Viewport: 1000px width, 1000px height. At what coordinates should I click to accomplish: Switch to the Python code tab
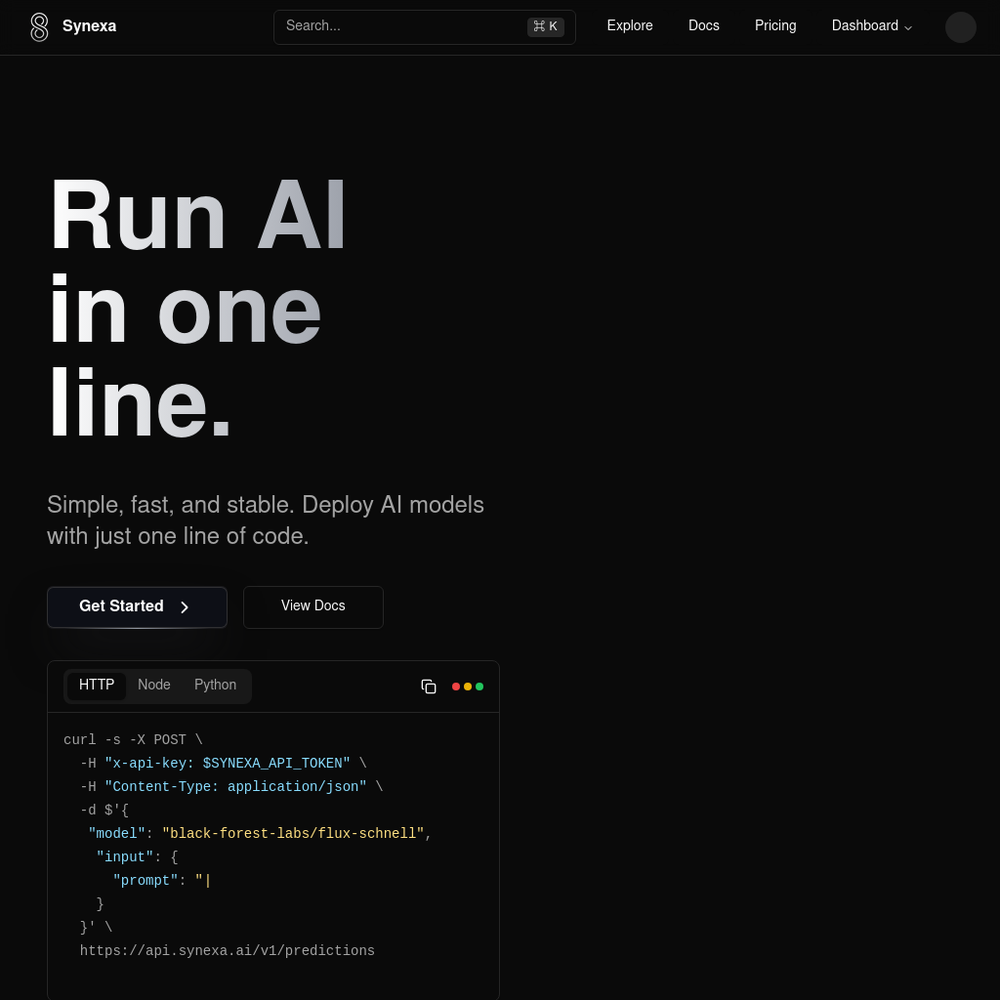click(x=215, y=685)
